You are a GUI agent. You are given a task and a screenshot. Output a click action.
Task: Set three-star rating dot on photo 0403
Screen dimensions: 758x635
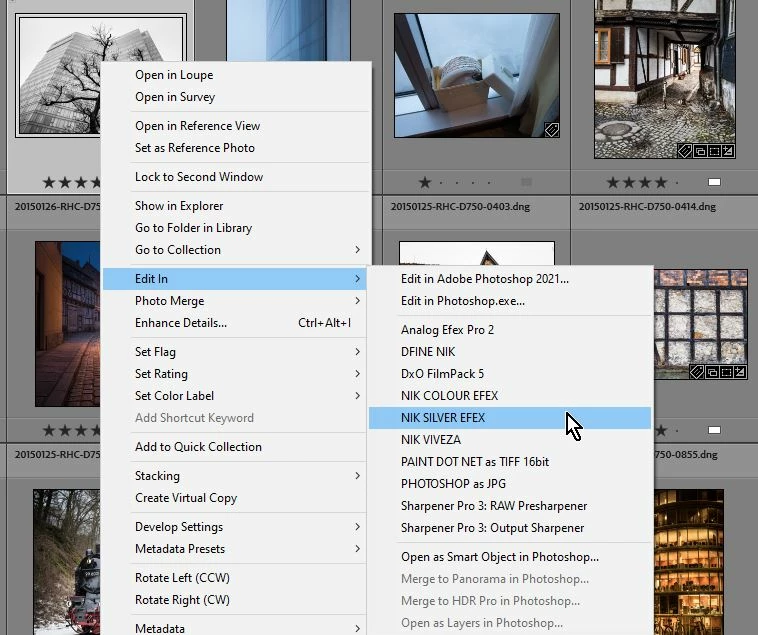(x=457, y=183)
